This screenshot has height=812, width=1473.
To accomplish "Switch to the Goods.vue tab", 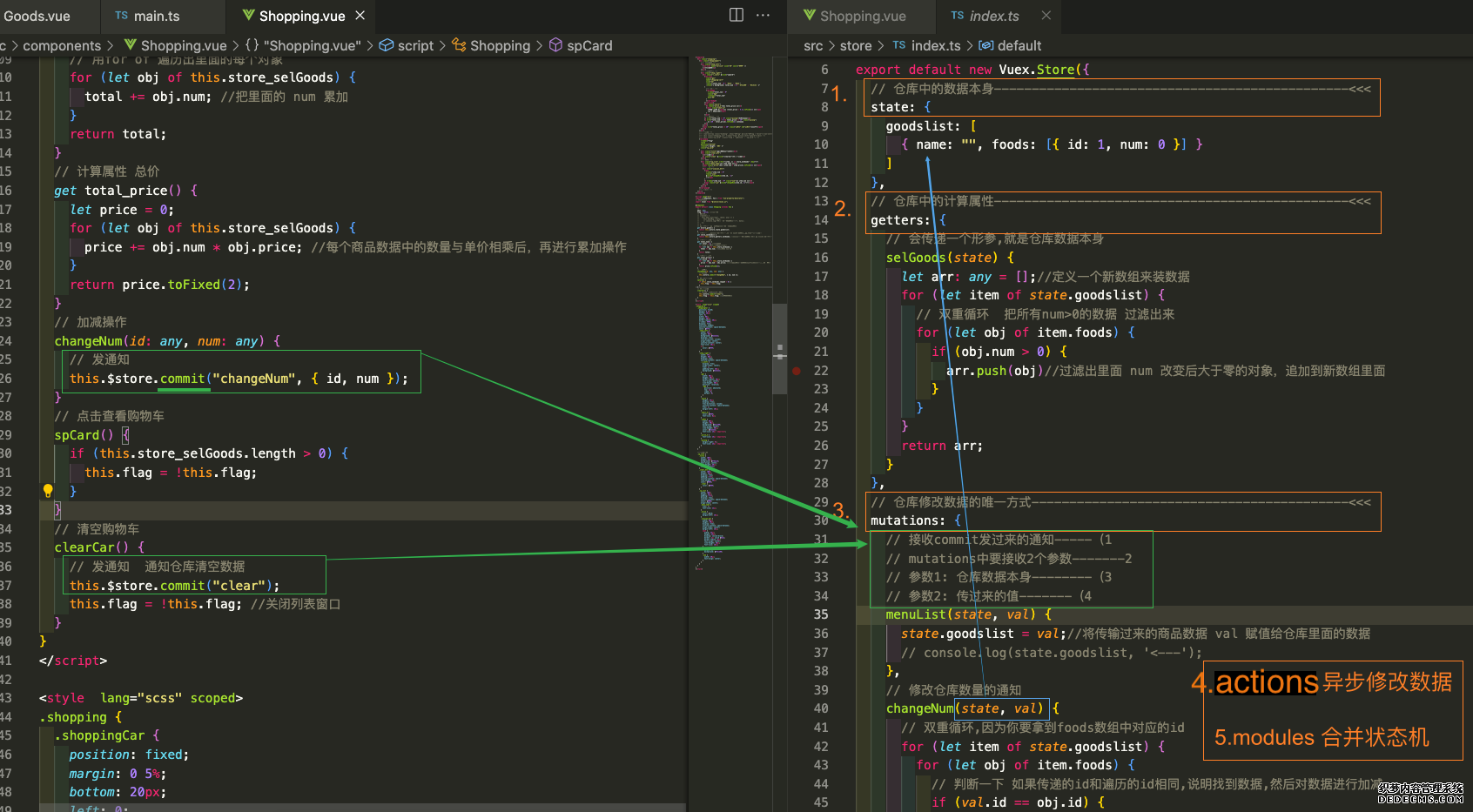I will (37, 16).
